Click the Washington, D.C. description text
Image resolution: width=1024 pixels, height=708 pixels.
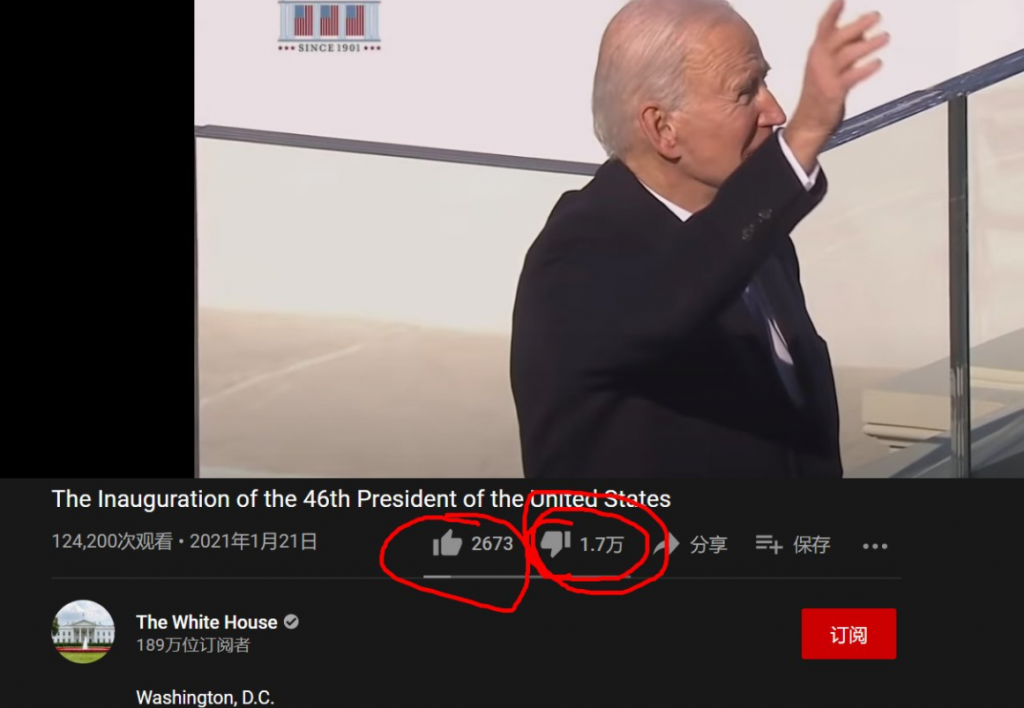205,698
